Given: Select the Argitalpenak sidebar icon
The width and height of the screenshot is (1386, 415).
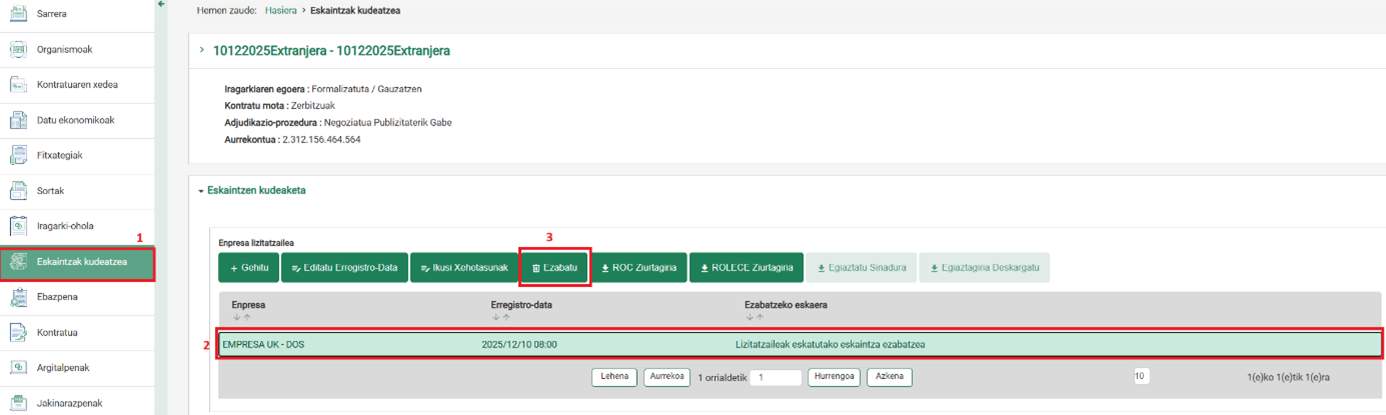Looking at the screenshot, I should coord(18,368).
